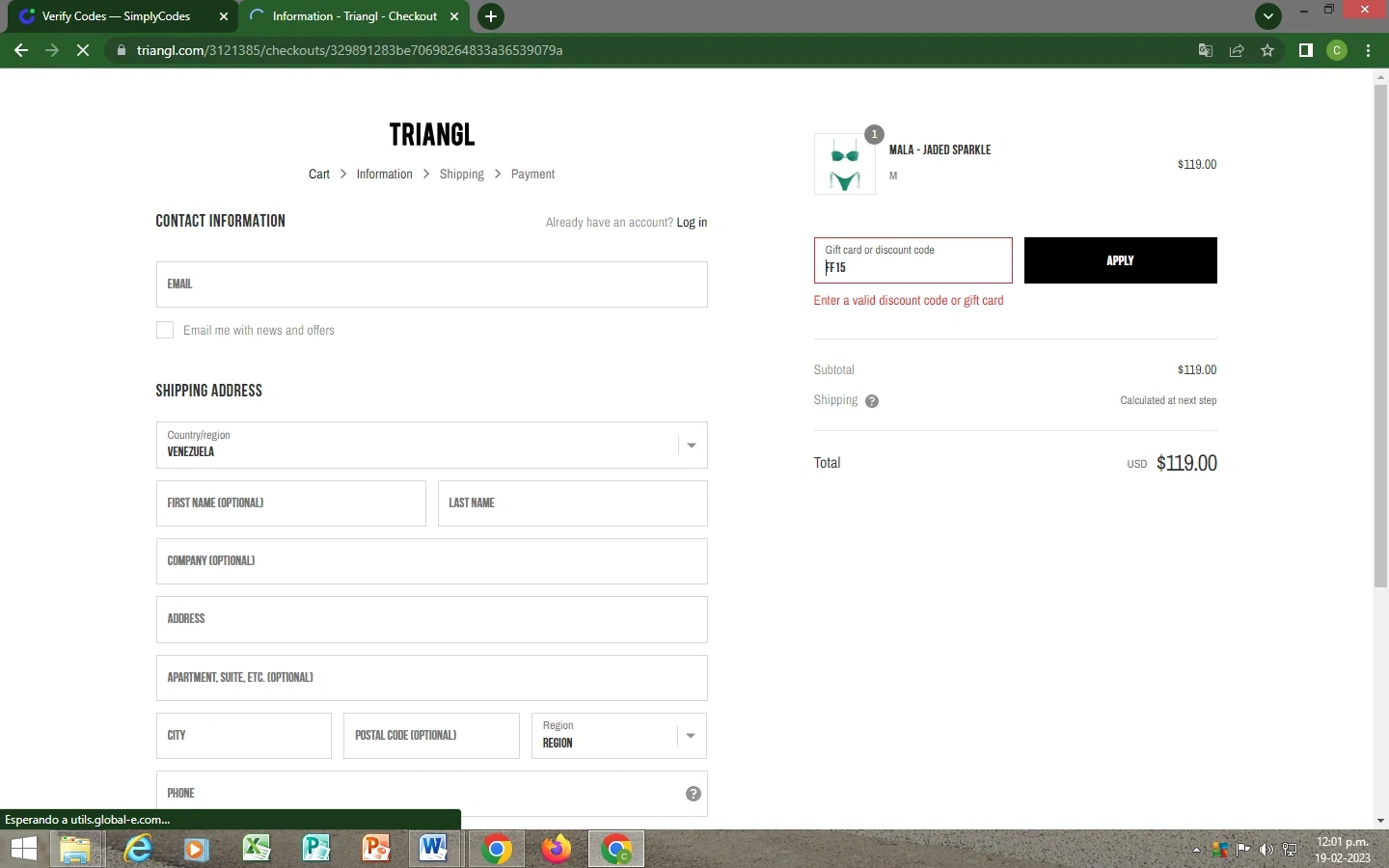
Task: Open the media player taskbar icon
Action: pyautogui.click(x=197, y=849)
